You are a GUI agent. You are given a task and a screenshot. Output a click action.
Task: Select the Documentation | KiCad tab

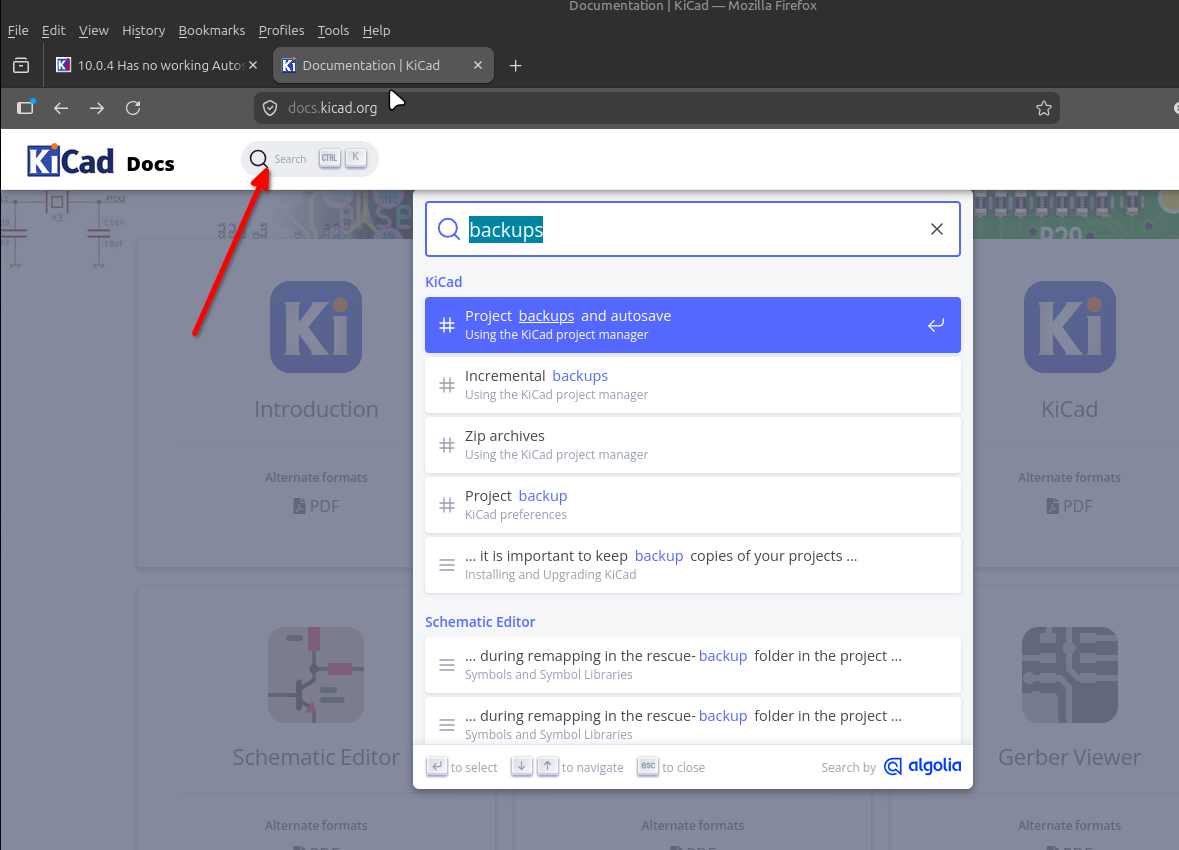[x=383, y=65]
